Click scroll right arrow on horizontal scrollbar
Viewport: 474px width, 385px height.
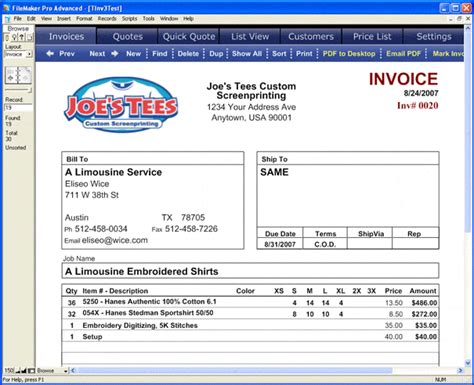[x=460, y=370]
